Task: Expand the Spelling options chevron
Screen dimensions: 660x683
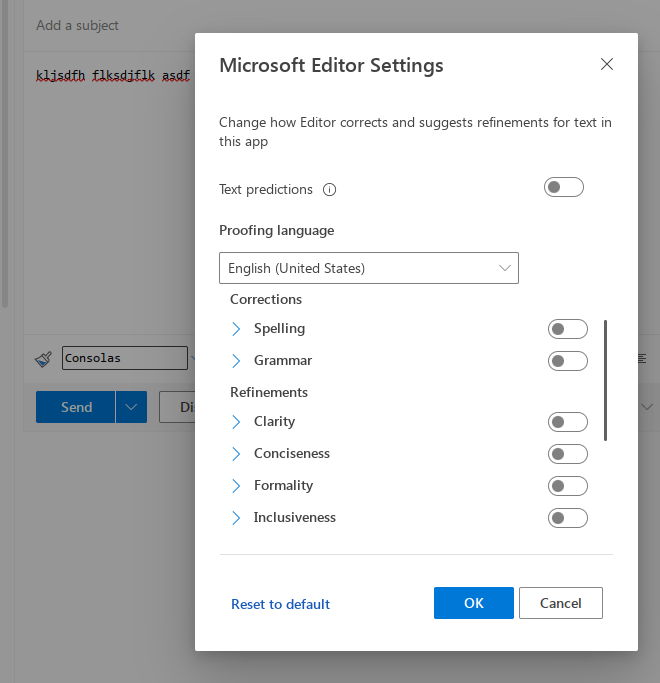Action: pos(236,329)
